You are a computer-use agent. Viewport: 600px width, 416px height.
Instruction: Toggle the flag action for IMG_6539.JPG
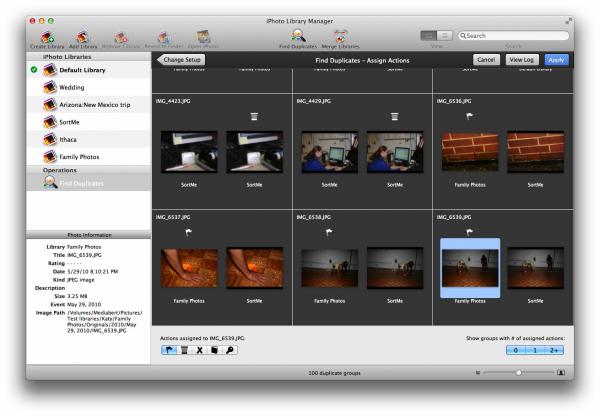169,350
